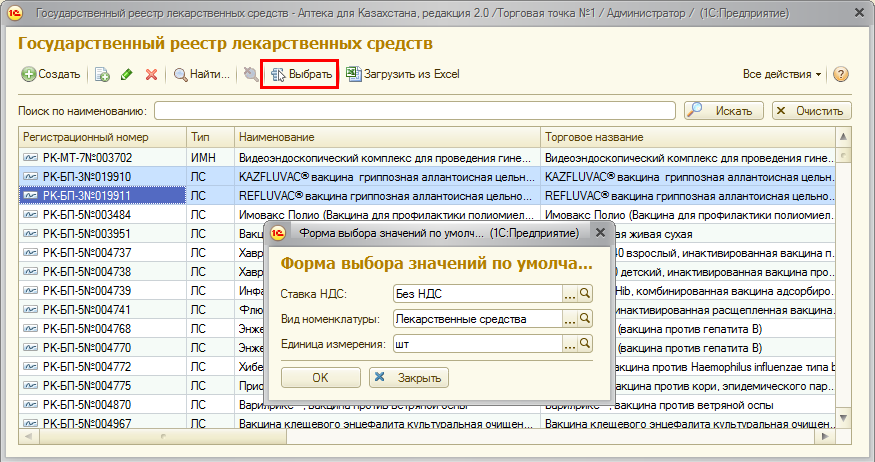Image resolution: width=875 pixels, height=462 pixels.
Task: Click the green pencil edit icon
Action: (127, 74)
